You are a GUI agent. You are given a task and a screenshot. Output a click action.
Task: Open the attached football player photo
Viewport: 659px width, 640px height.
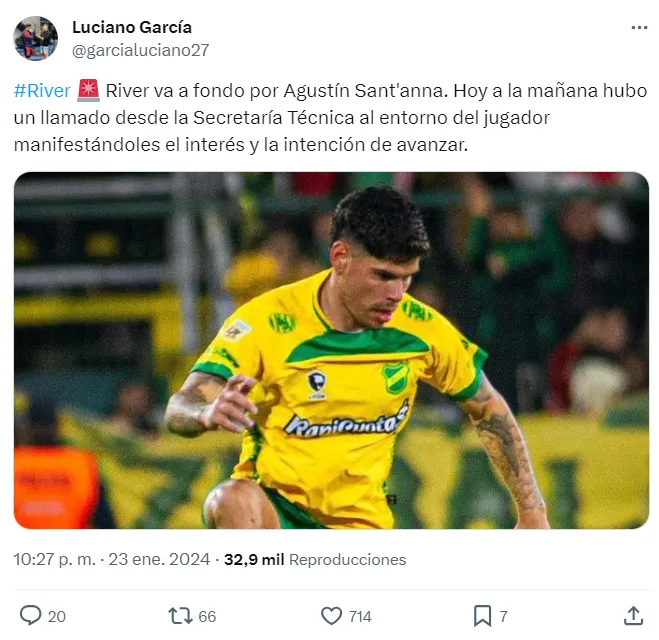coord(331,350)
